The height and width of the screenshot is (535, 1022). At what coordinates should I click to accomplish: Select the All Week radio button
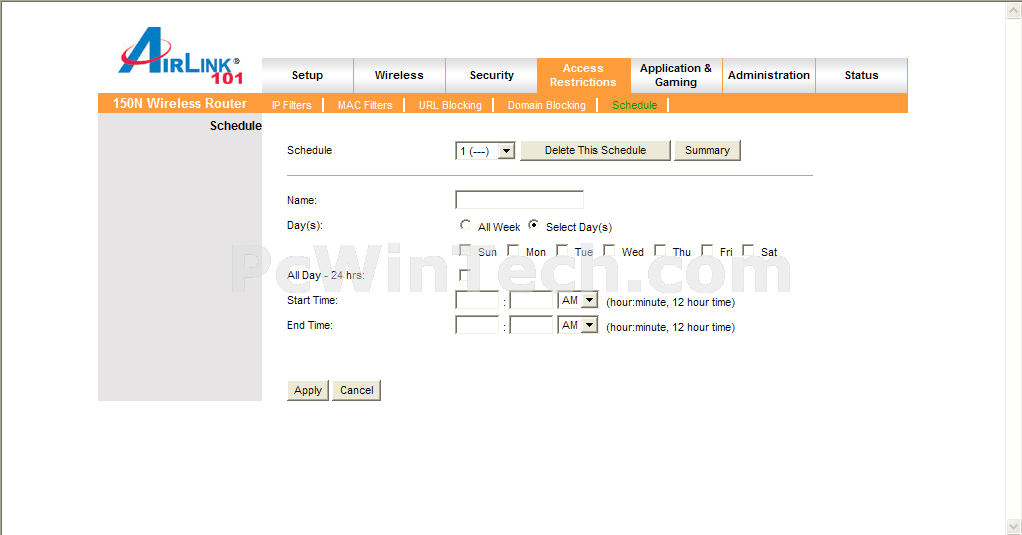pos(465,225)
